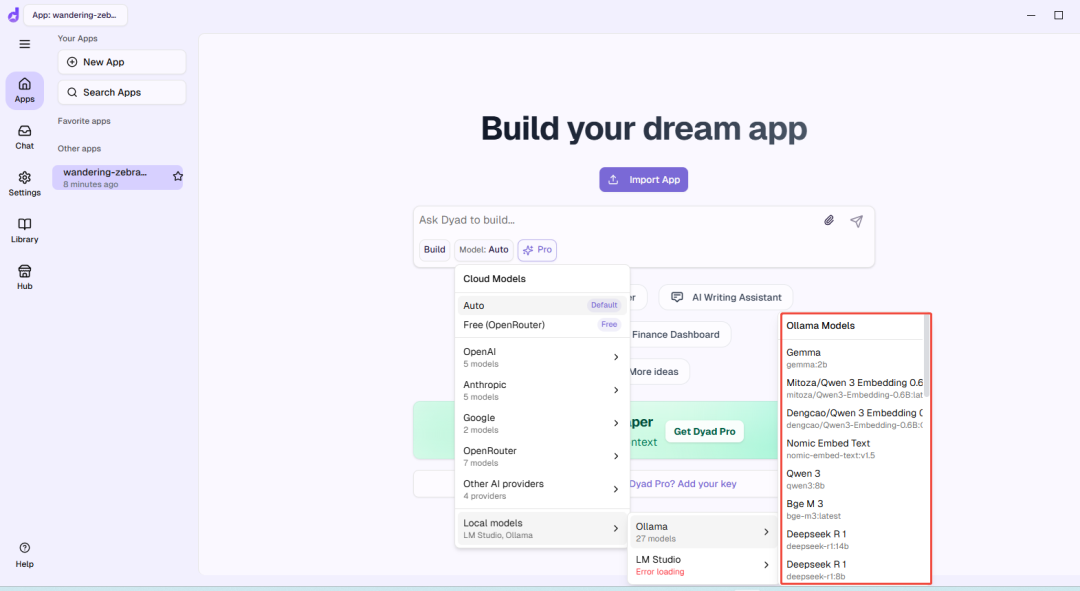Select the Bge M 3 model
Image resolution: width=1080 pixels, height=591 pixels.
coord(853,509)
